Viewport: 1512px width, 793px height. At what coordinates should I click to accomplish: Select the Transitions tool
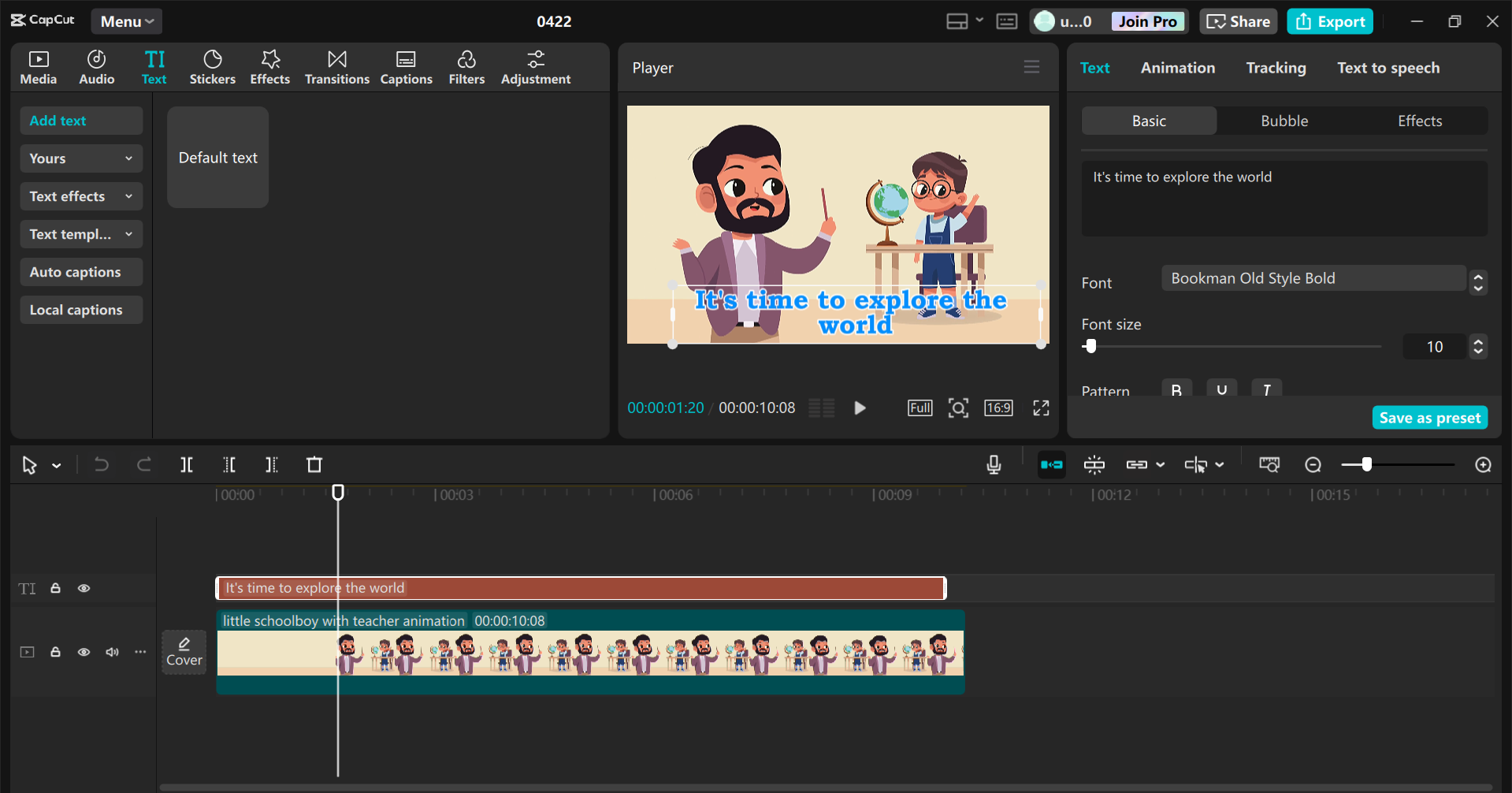pyautogui.click(x=336, y=67)
